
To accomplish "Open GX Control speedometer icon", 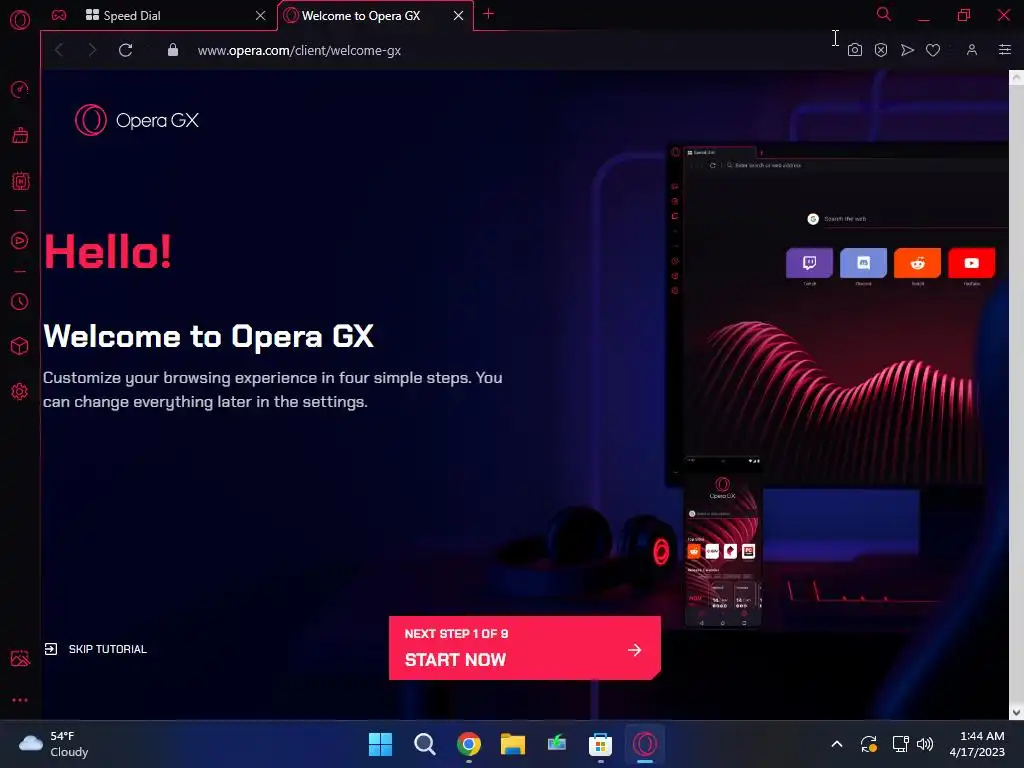I will tap(20, 89).
